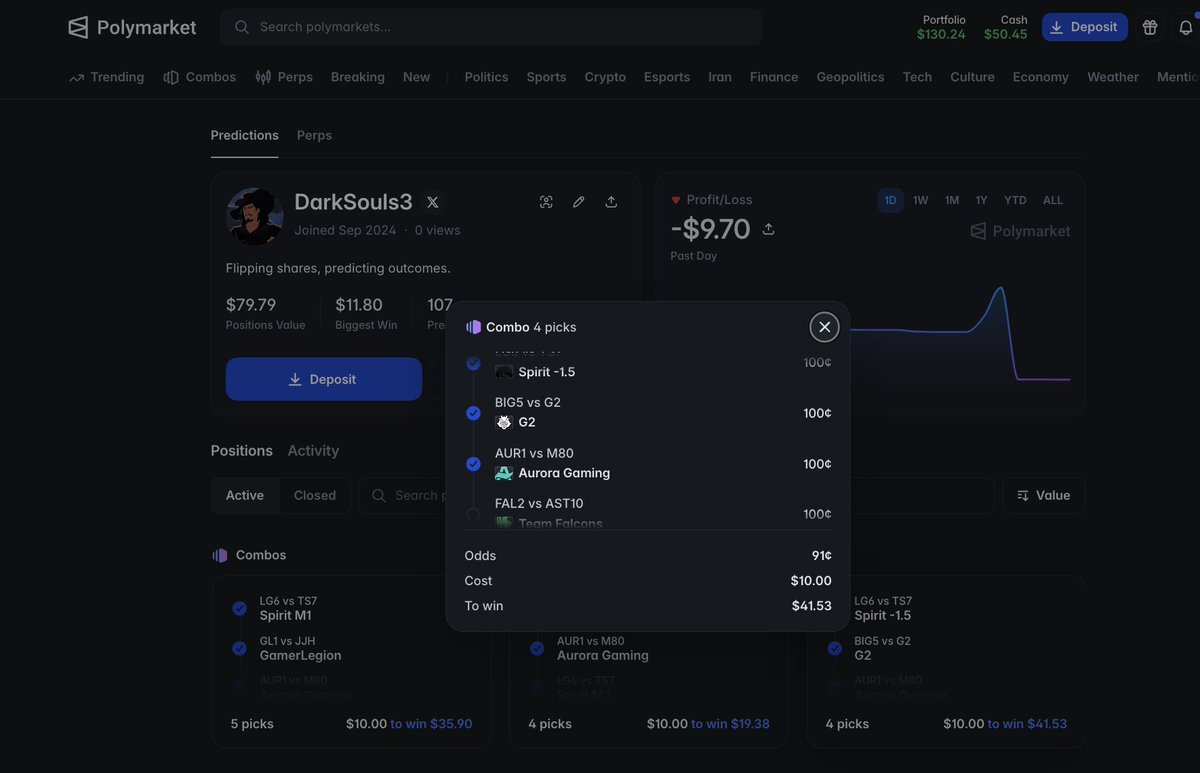Select the ALL profit/loss range

pos(1053,200)
